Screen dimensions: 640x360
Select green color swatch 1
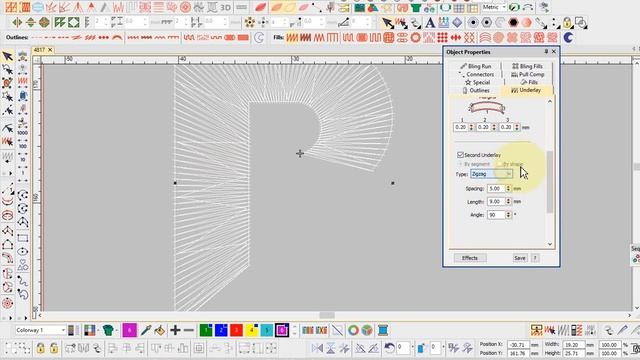(206, 330)
